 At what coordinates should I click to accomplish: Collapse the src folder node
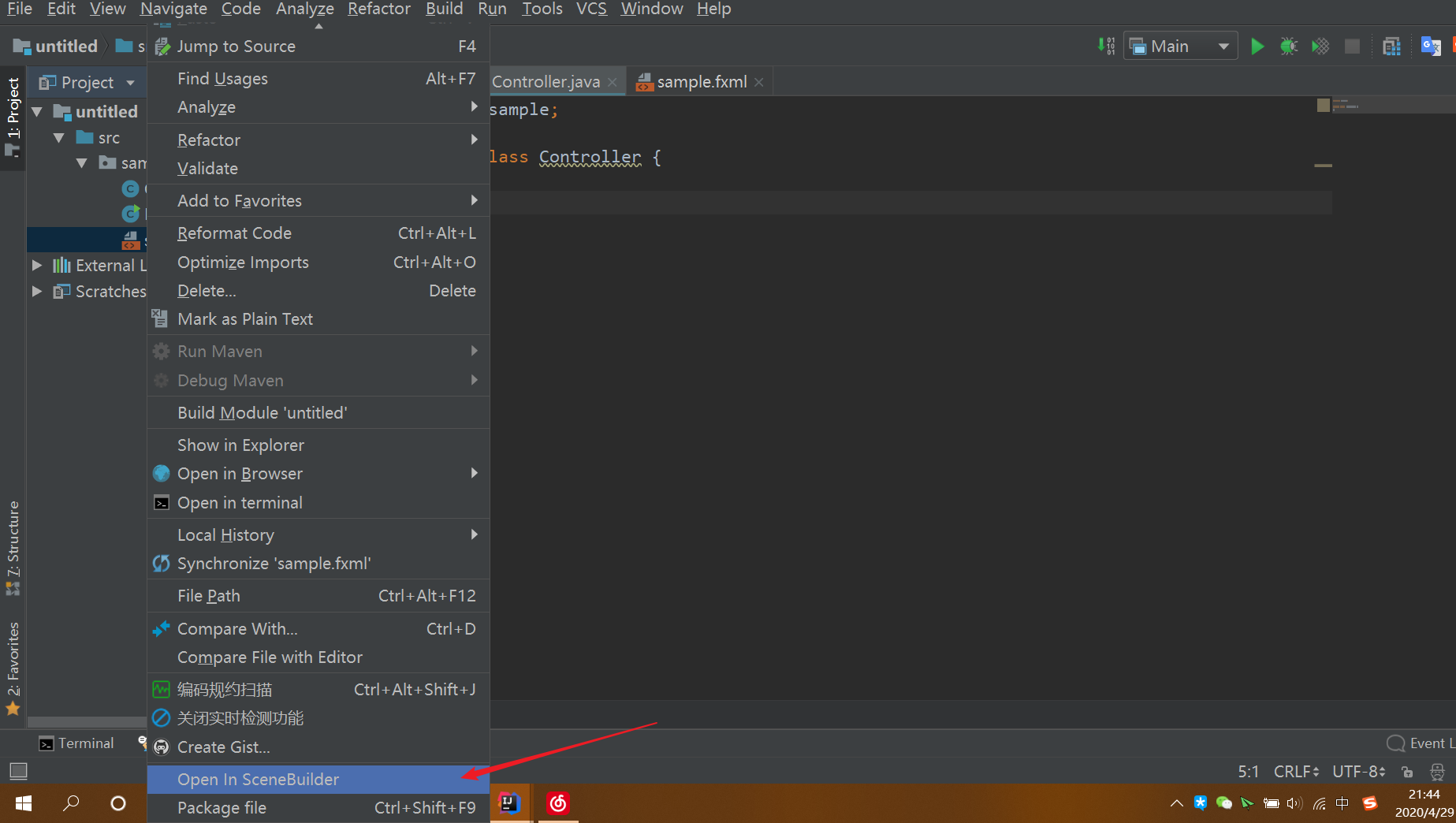[x=58, y=138]
